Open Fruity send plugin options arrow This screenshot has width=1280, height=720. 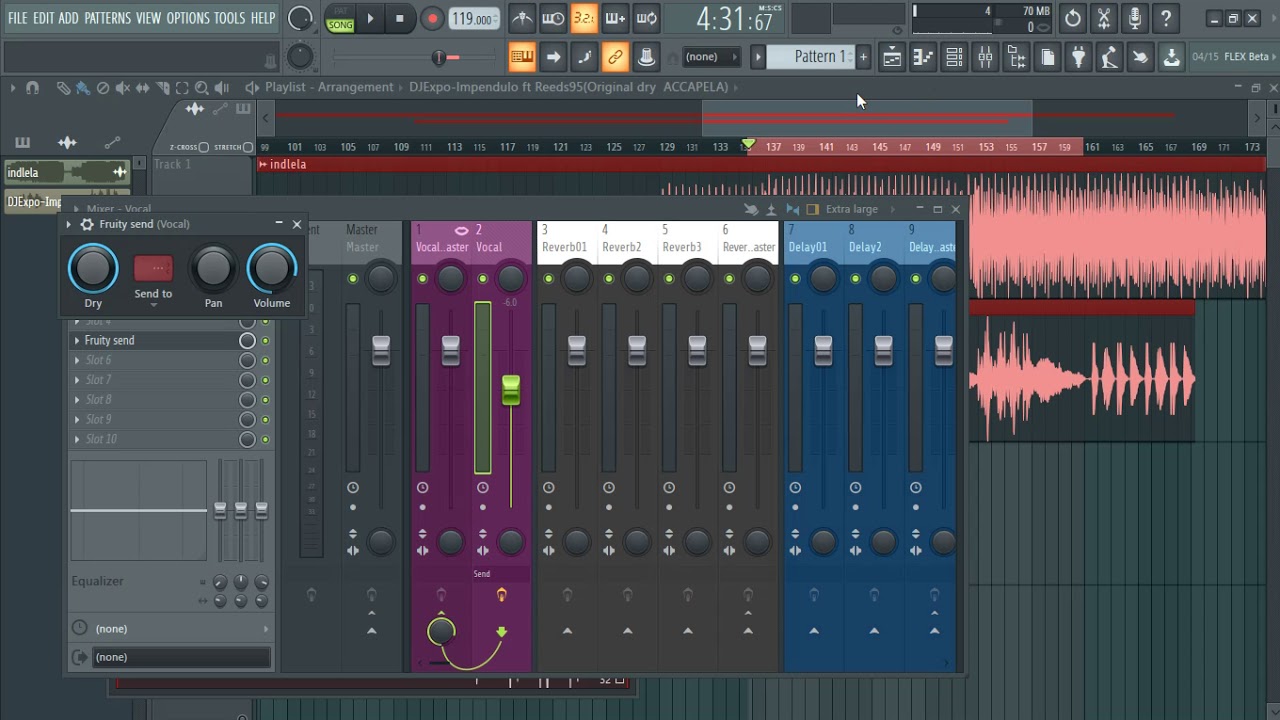click(69, 224)
